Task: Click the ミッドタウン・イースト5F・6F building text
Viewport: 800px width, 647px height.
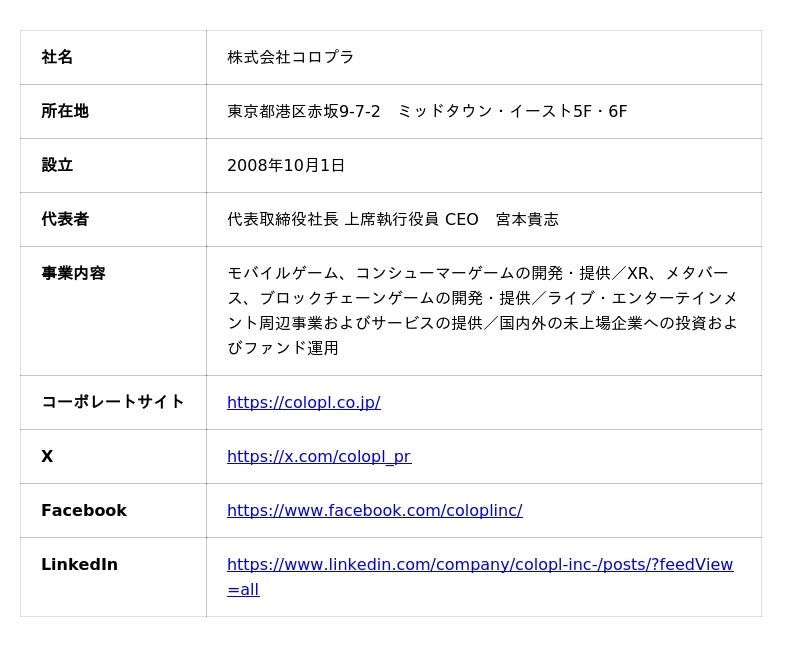Action: (x=512, y=111)
